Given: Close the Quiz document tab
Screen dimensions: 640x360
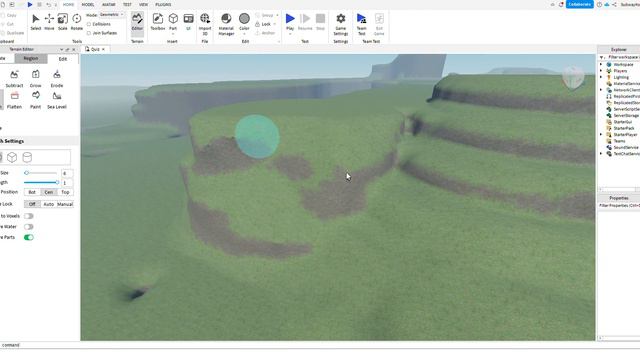Looking at the screenshot, I should point(103,49).
